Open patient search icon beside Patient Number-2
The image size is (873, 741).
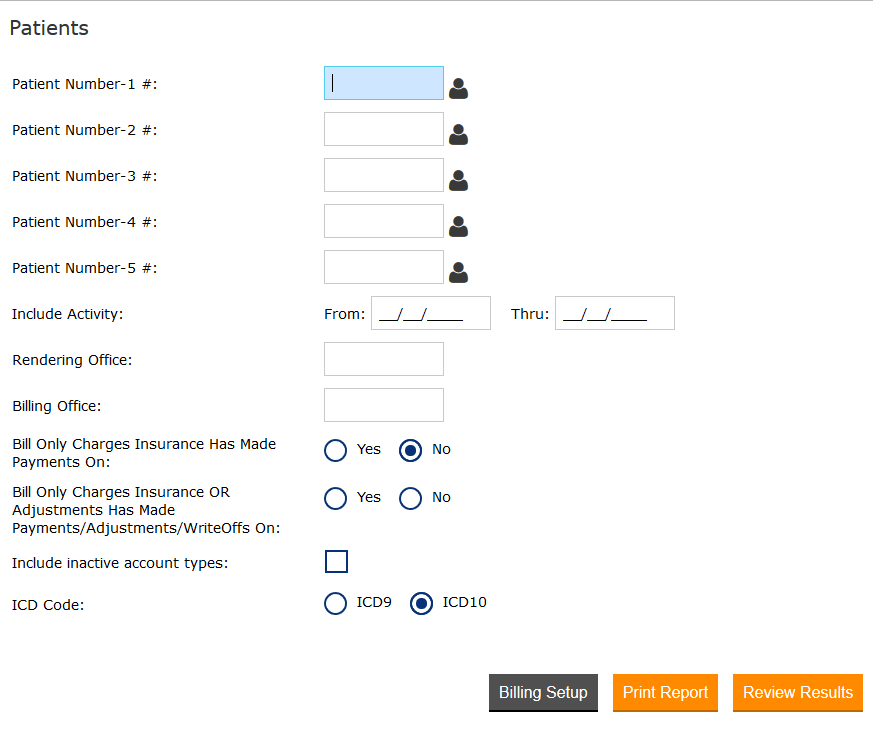coord(458,134)
